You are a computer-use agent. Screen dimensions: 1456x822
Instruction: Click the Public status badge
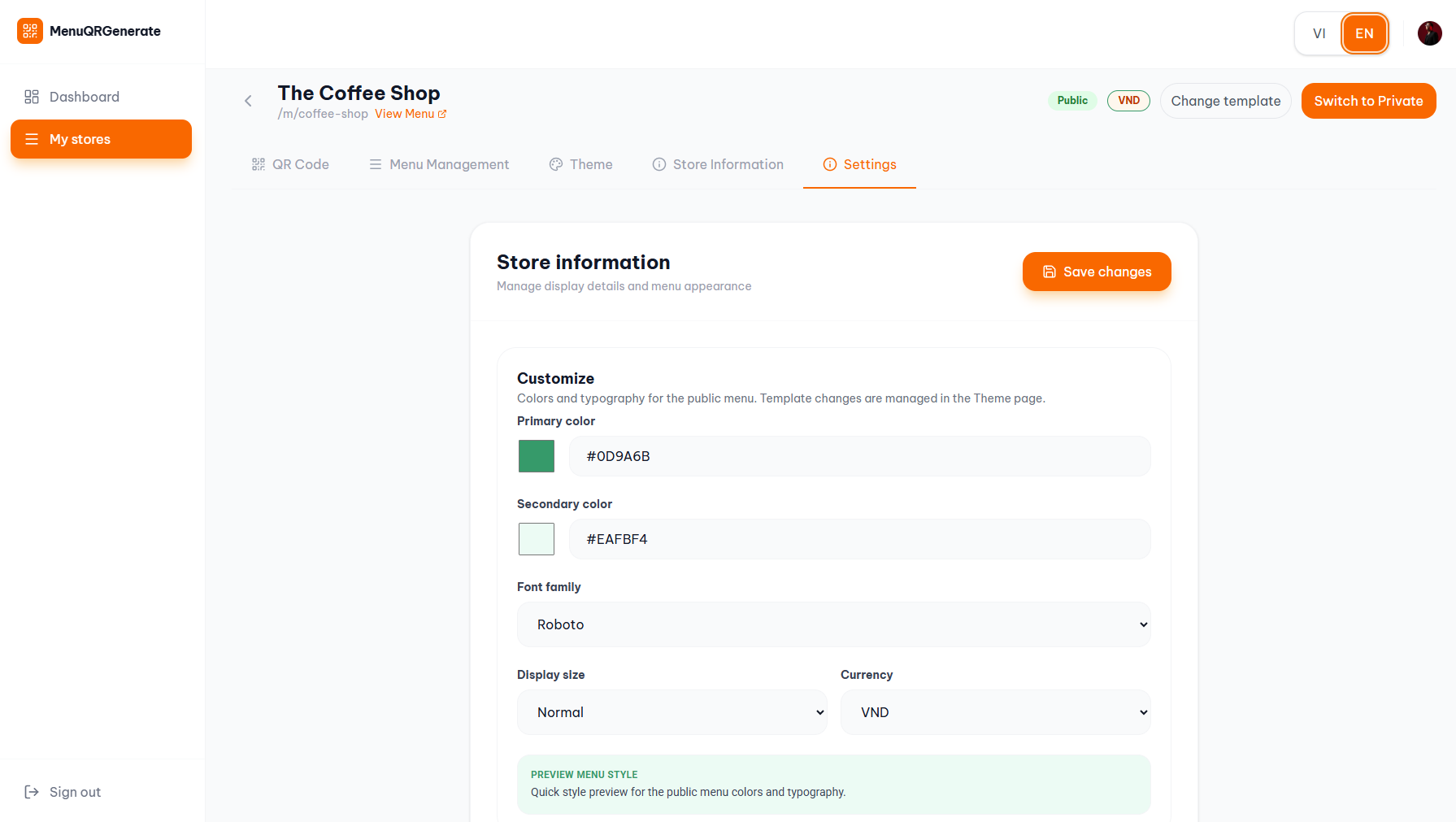(1072, 101)
